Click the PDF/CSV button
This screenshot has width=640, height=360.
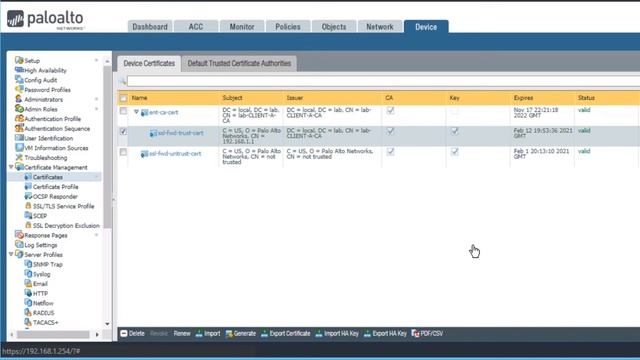(x=427, y=333)
